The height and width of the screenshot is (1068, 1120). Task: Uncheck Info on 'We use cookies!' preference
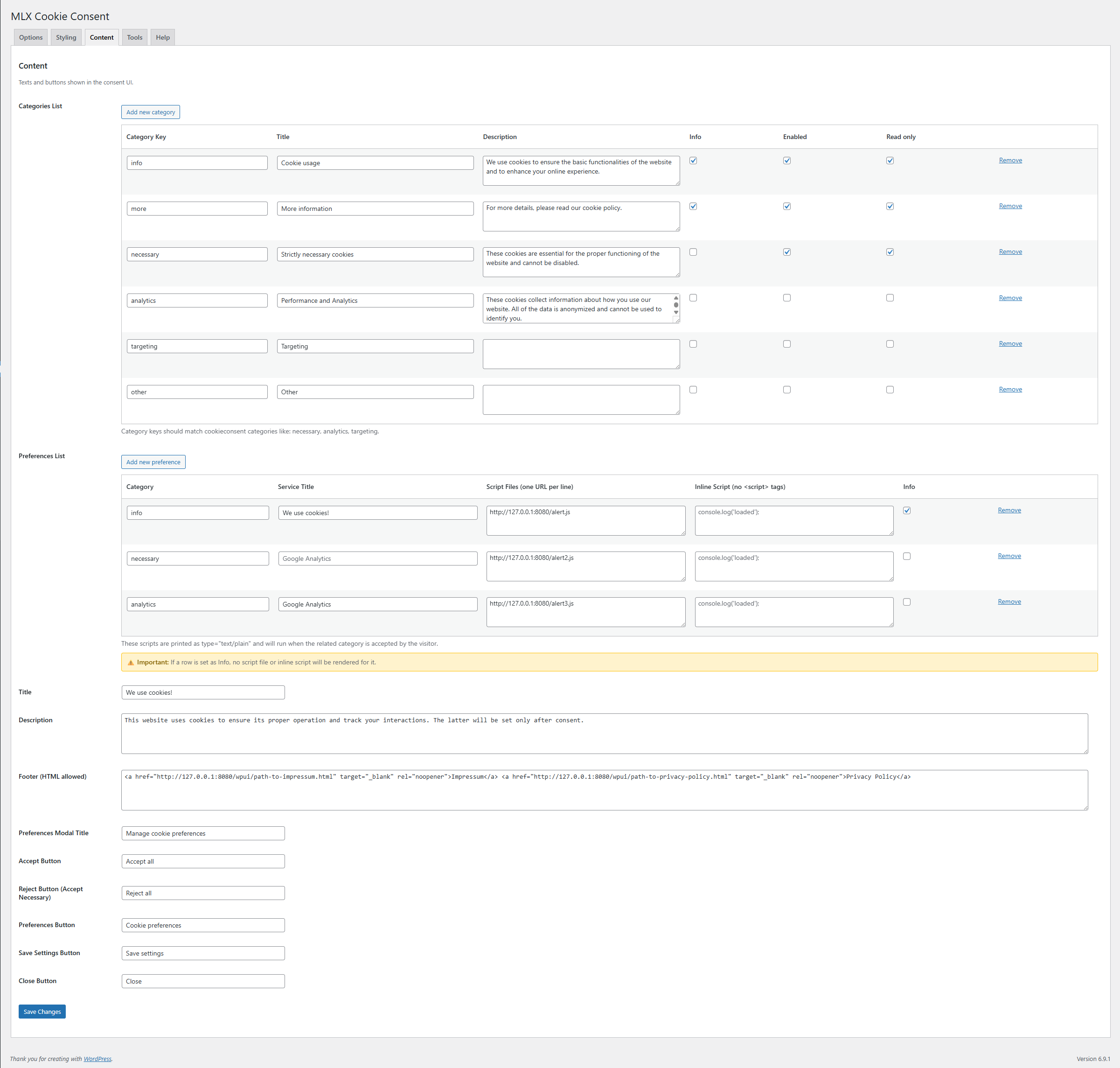(x=906, y=510)
